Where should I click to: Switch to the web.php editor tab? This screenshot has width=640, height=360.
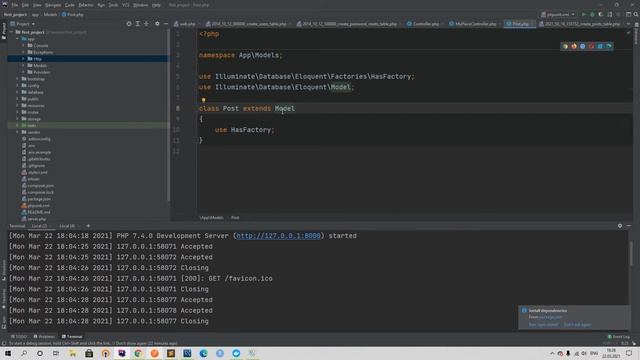pyautogui.click(x=185, y=24)
